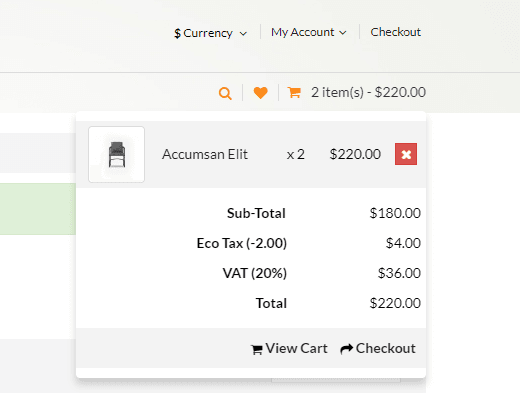Image resolution: width=520 pixels, height=407 pixels.
Task: Click the x 2 quantity in the cart row
Action: [296, 155]
